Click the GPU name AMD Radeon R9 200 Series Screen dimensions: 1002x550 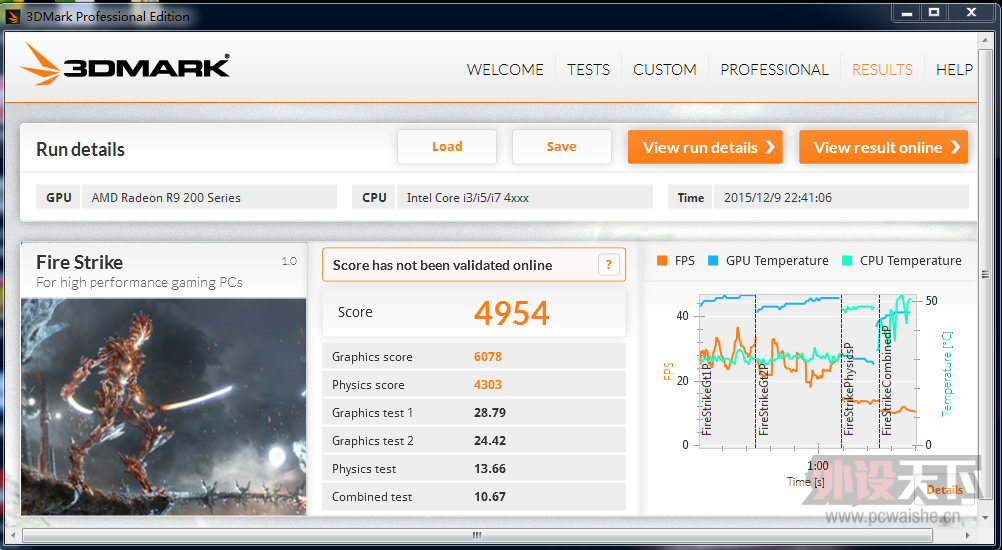166,198
